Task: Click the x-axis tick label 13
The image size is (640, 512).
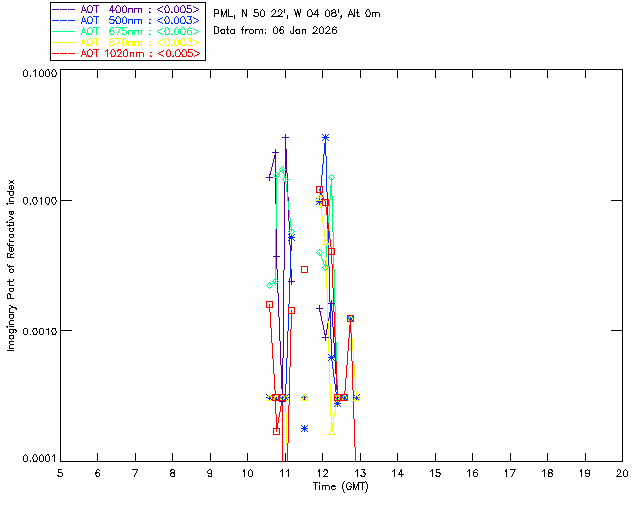Action: tap(360, 473)
